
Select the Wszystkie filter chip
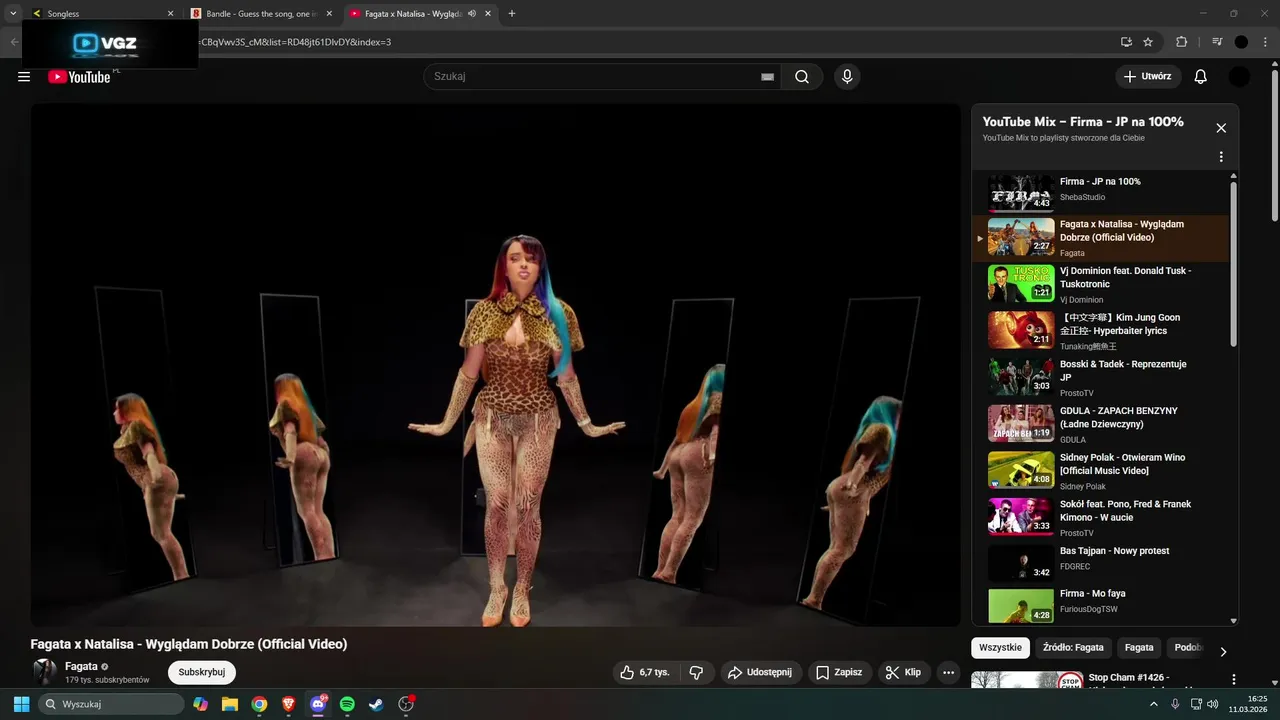click(1001, 648)
